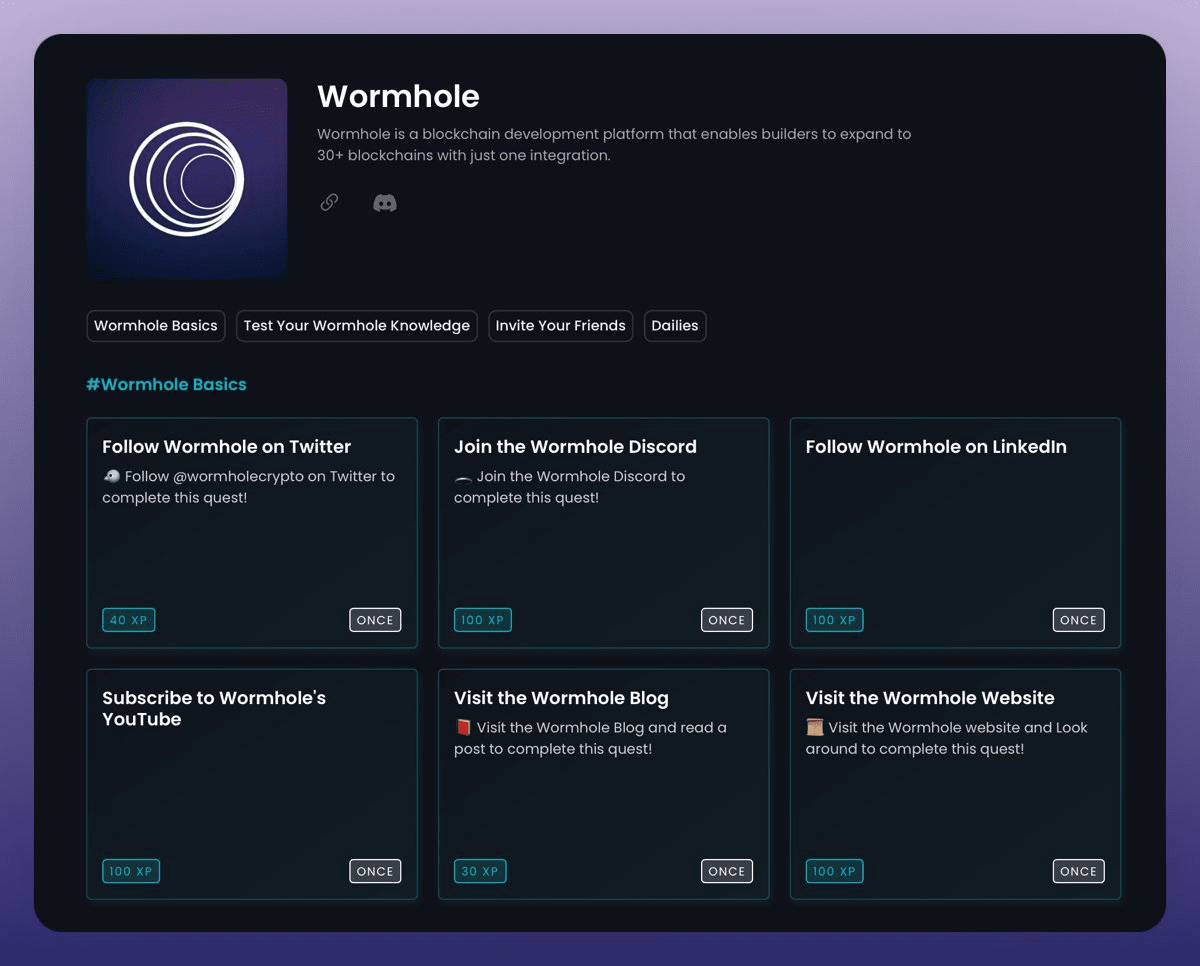Viewport: 1200px width, 966px height.
Task: Click the 100 XP badge on LinkedIn quest
Action: point(834,620)
